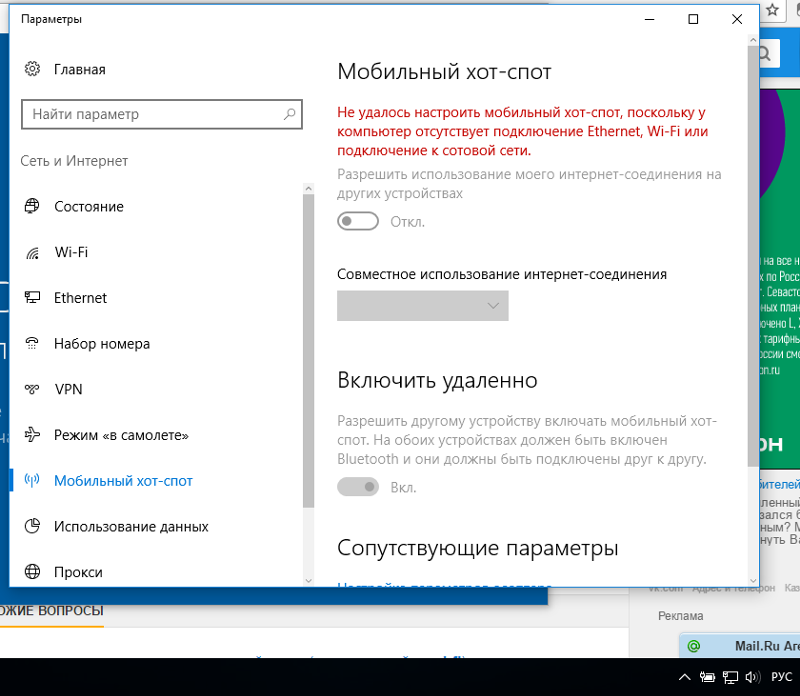800x696 pixels.
Task: Click the Прокси globe icon
Action: coord(32,572)
